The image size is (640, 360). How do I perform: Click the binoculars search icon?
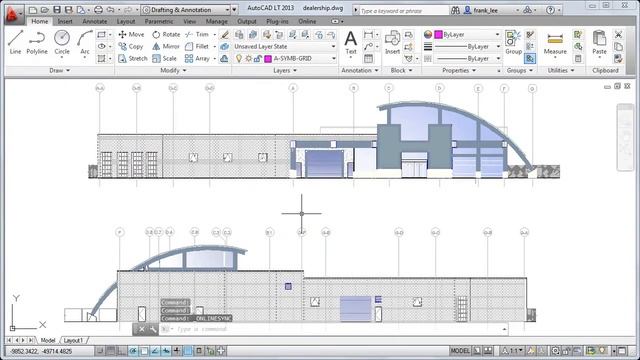coord(456,10)
